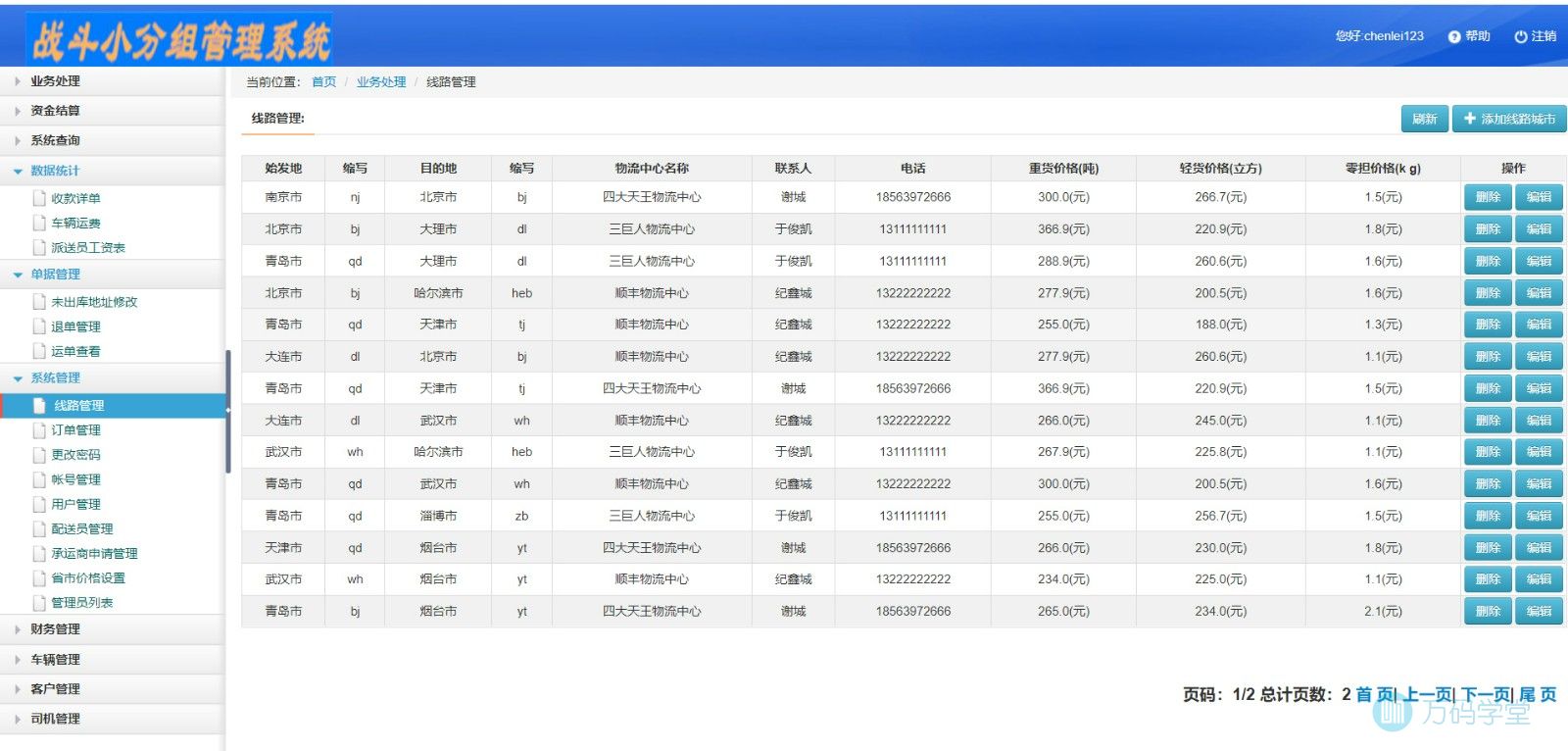Select the 淄博市 destination cell
The image size is (1568, 751).
438,516
